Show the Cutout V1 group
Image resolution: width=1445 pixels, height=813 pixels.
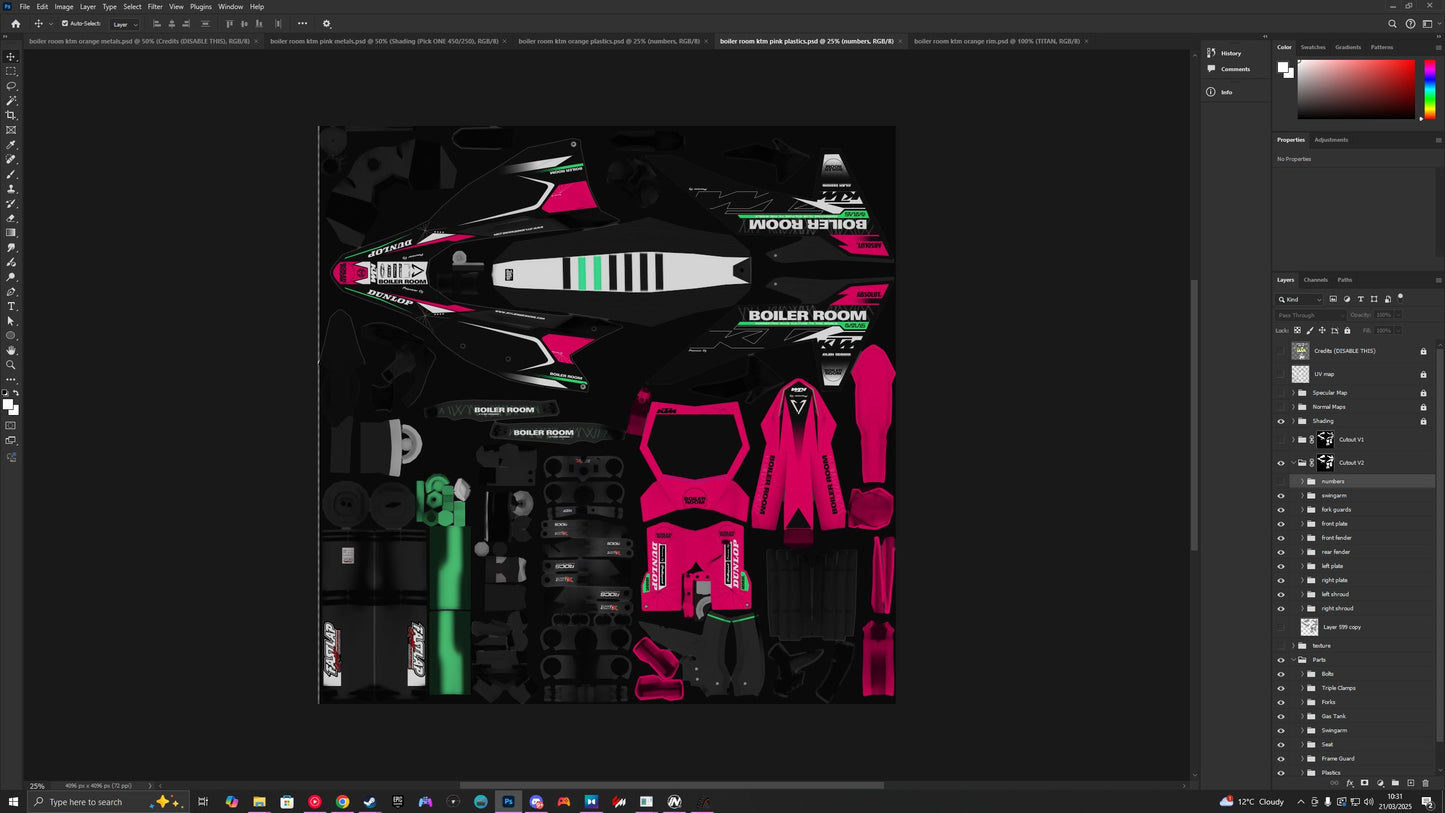tap(1281, 439)
